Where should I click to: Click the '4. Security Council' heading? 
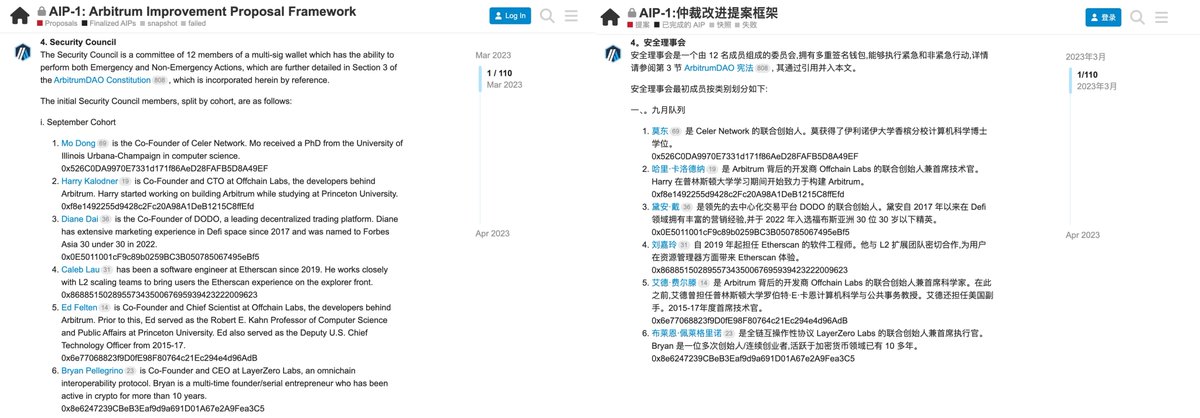tap(77, 42)
